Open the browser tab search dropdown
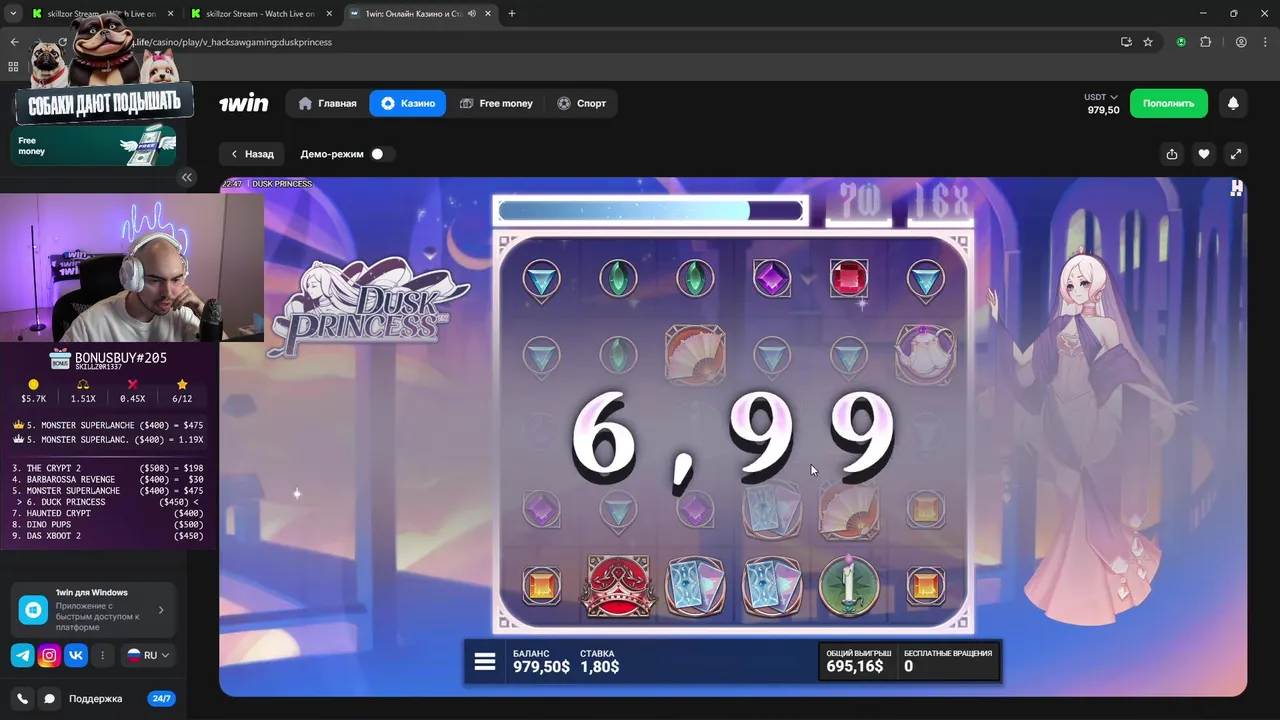The width and height of the screenshot is (1280, 720). [13, 14]
